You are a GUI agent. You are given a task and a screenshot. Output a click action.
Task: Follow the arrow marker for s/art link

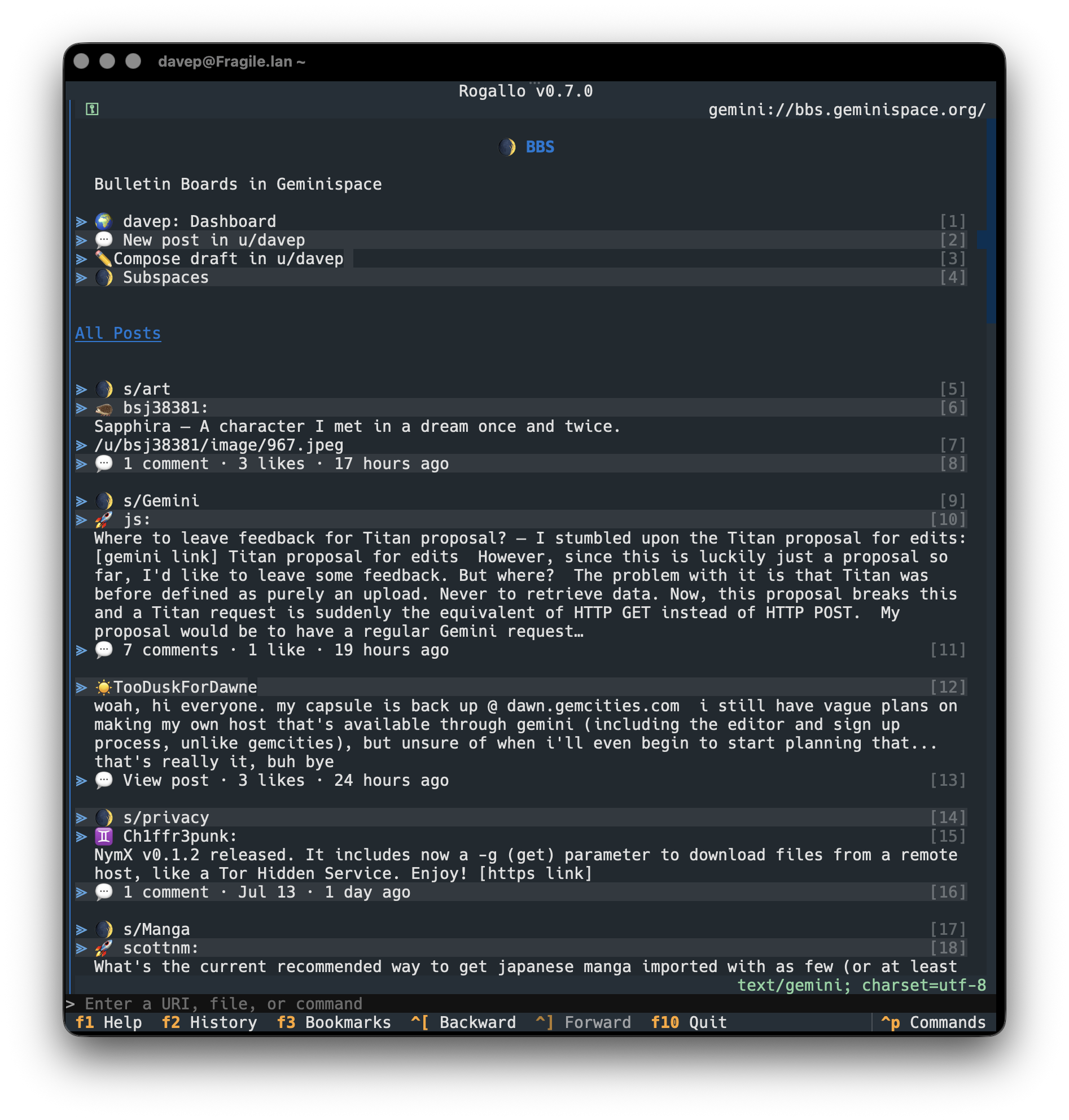click(81, 390)
